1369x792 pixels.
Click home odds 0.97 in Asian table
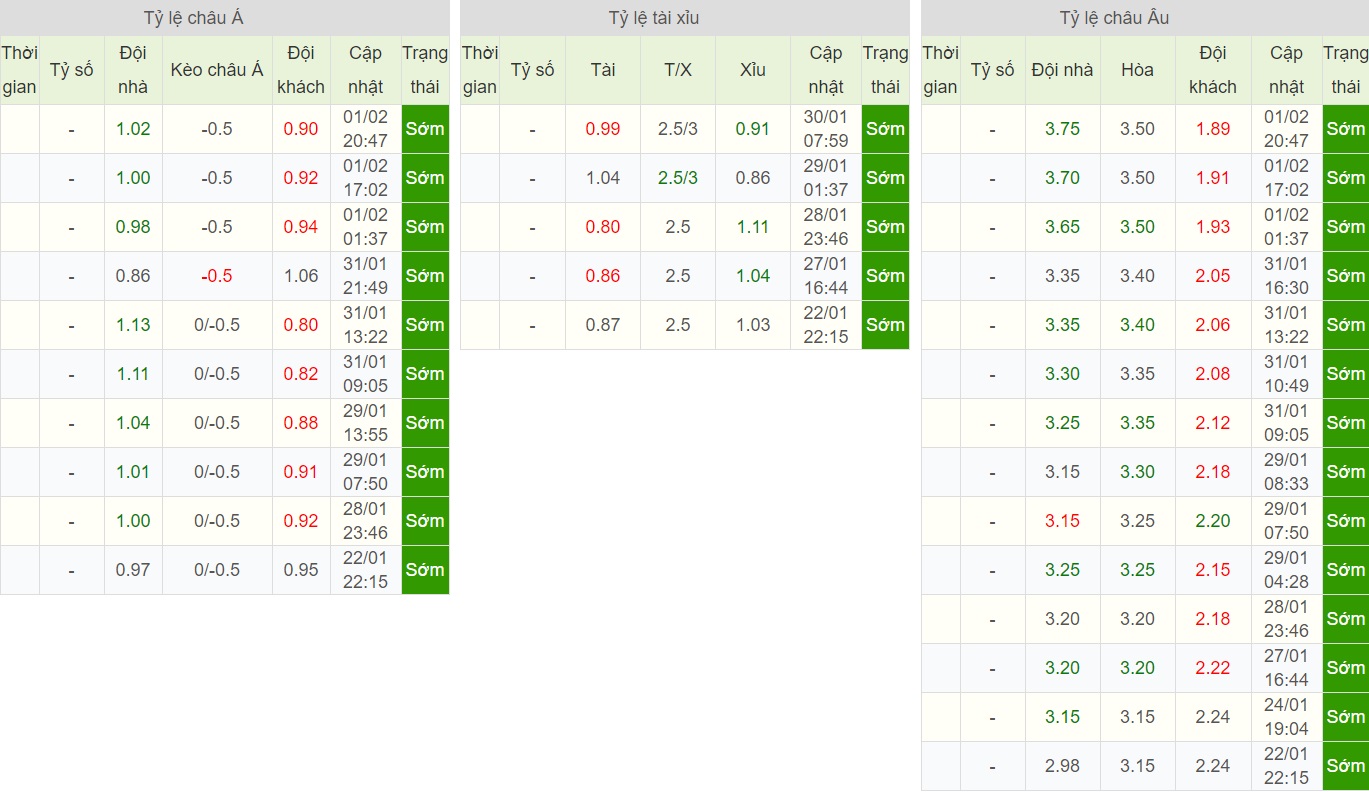click(x=133, y=570)
